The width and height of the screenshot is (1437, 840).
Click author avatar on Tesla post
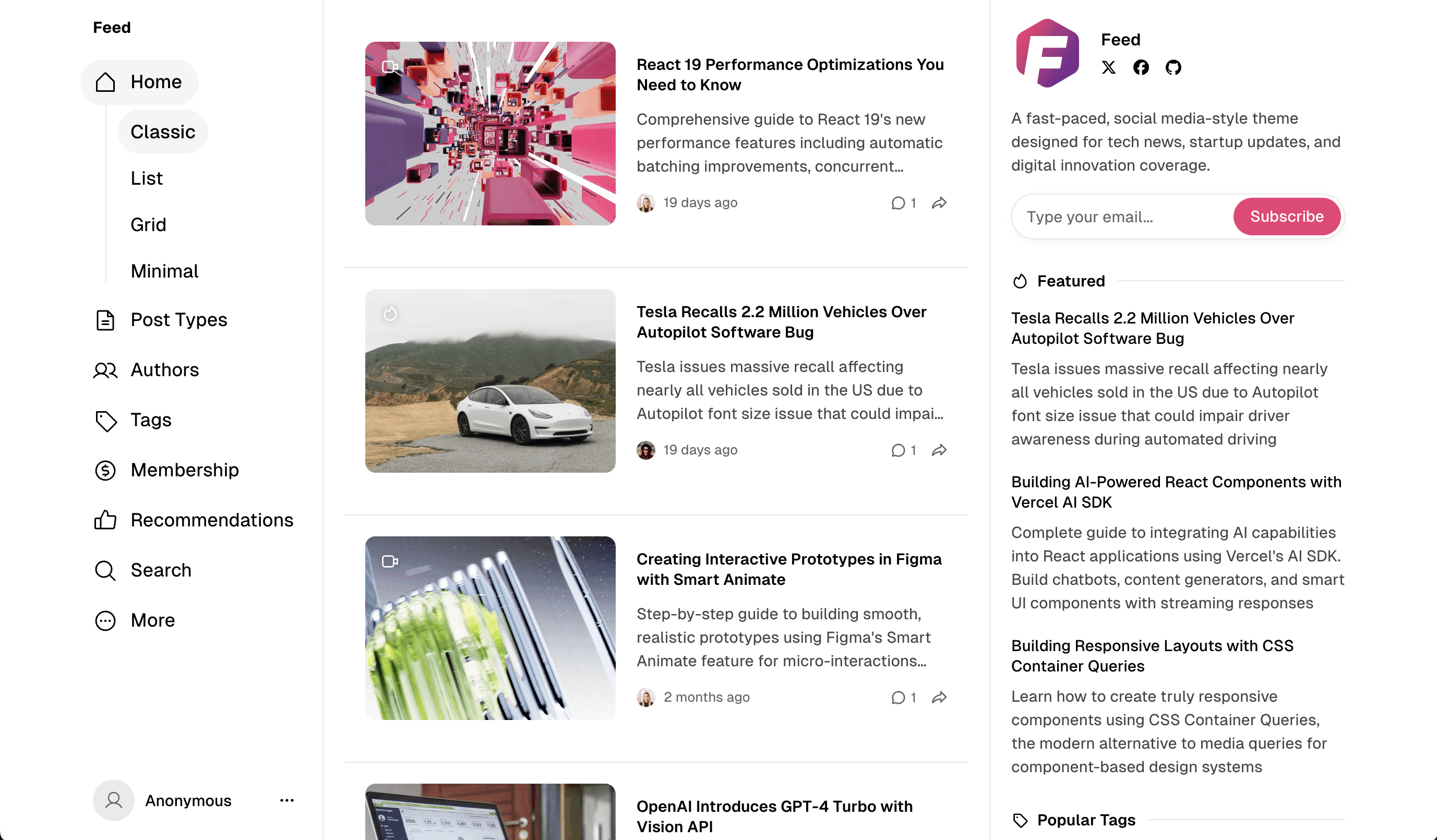pyautogui.click(x=645, y=450)
